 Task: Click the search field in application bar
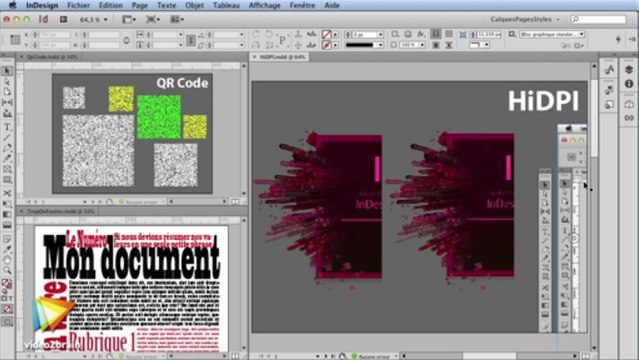click(598, 19)
